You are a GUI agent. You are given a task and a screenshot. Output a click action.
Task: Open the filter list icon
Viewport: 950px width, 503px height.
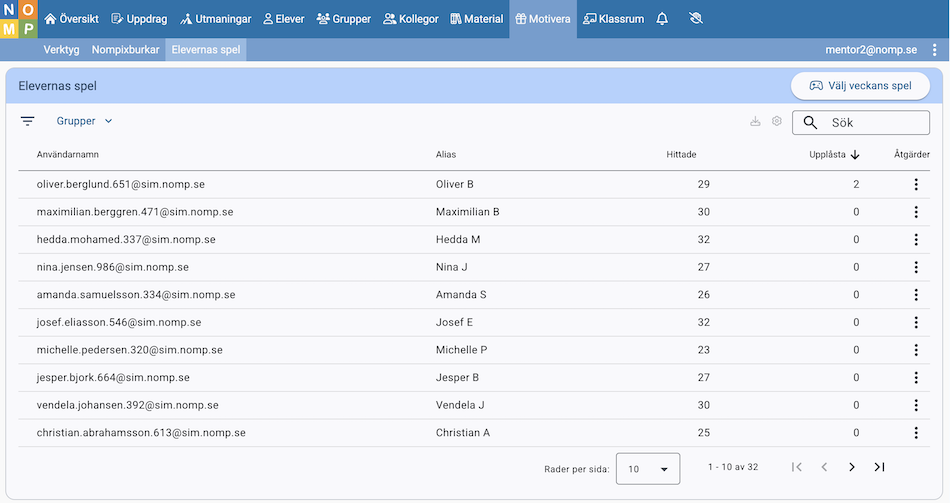point(28,121)
